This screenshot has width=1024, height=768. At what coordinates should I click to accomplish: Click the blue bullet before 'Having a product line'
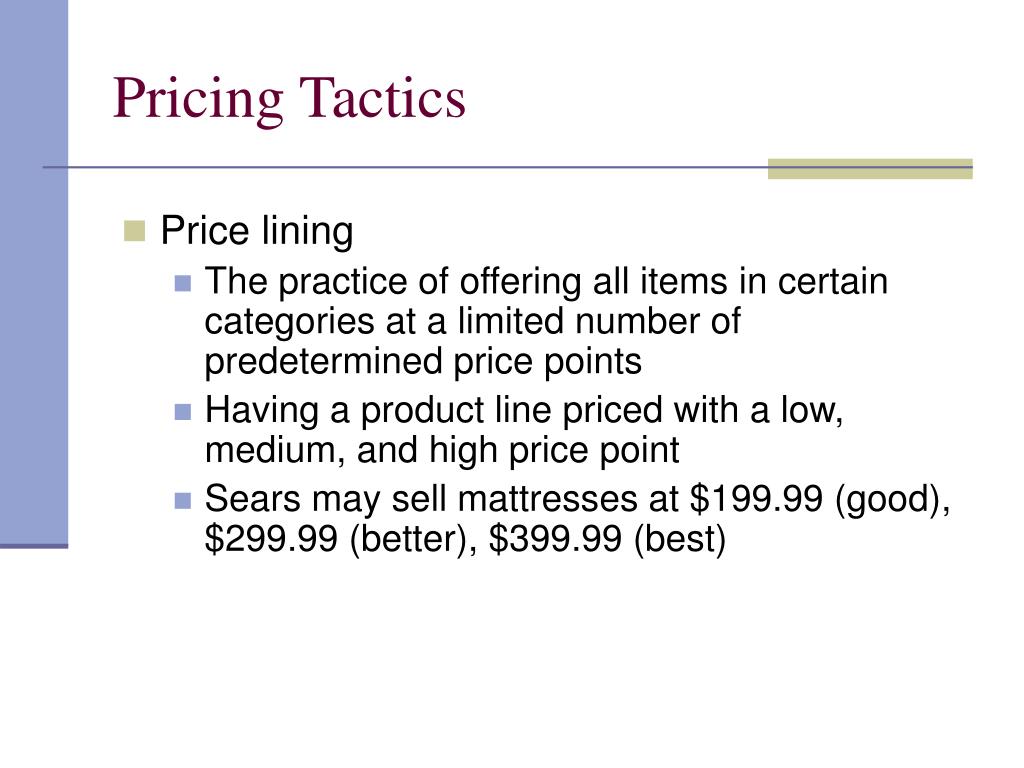[184, 411]
